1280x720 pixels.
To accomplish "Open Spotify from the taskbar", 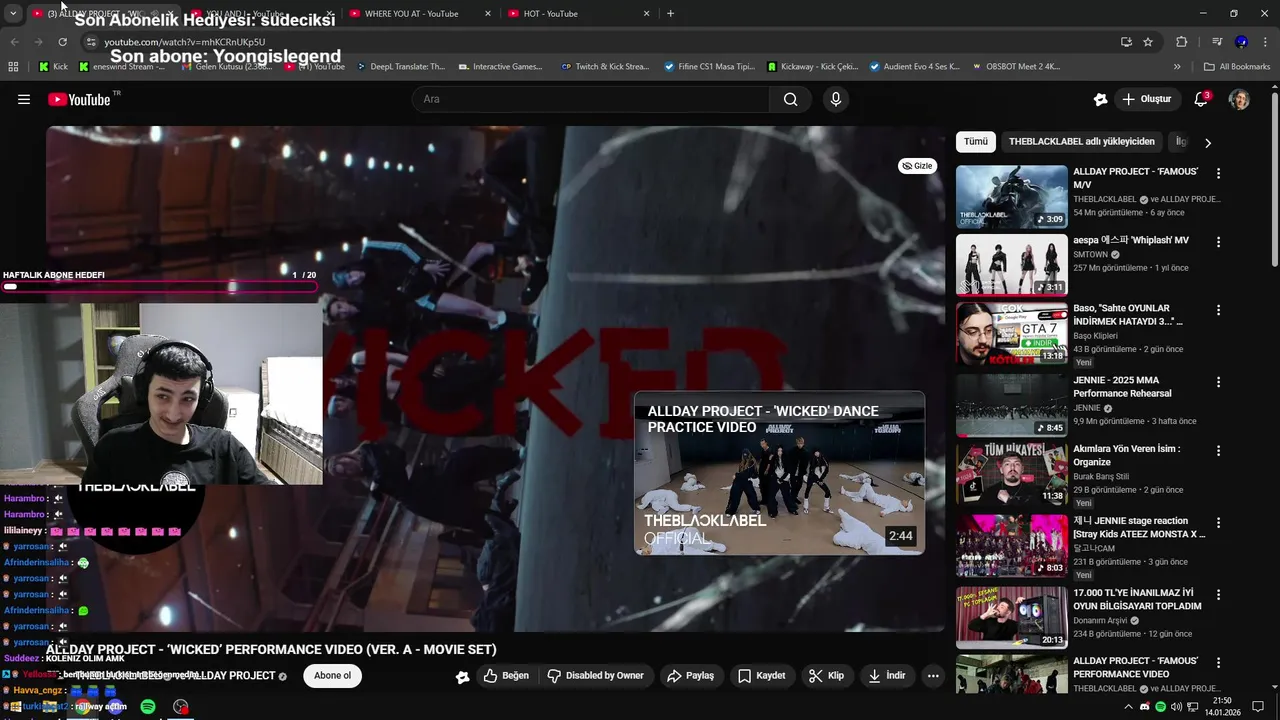I will tap(148, 707).
